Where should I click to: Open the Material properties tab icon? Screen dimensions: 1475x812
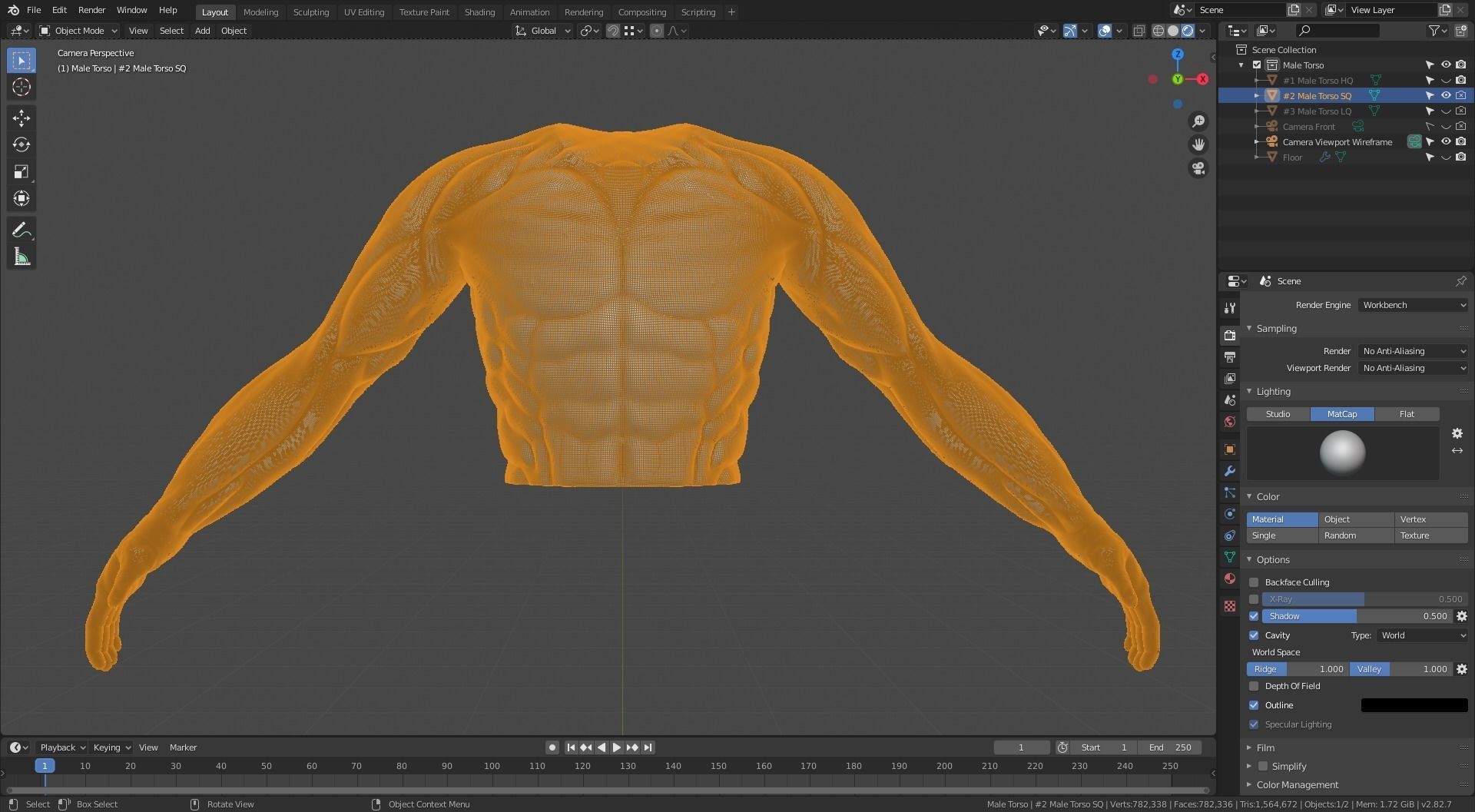[1230, 578]
